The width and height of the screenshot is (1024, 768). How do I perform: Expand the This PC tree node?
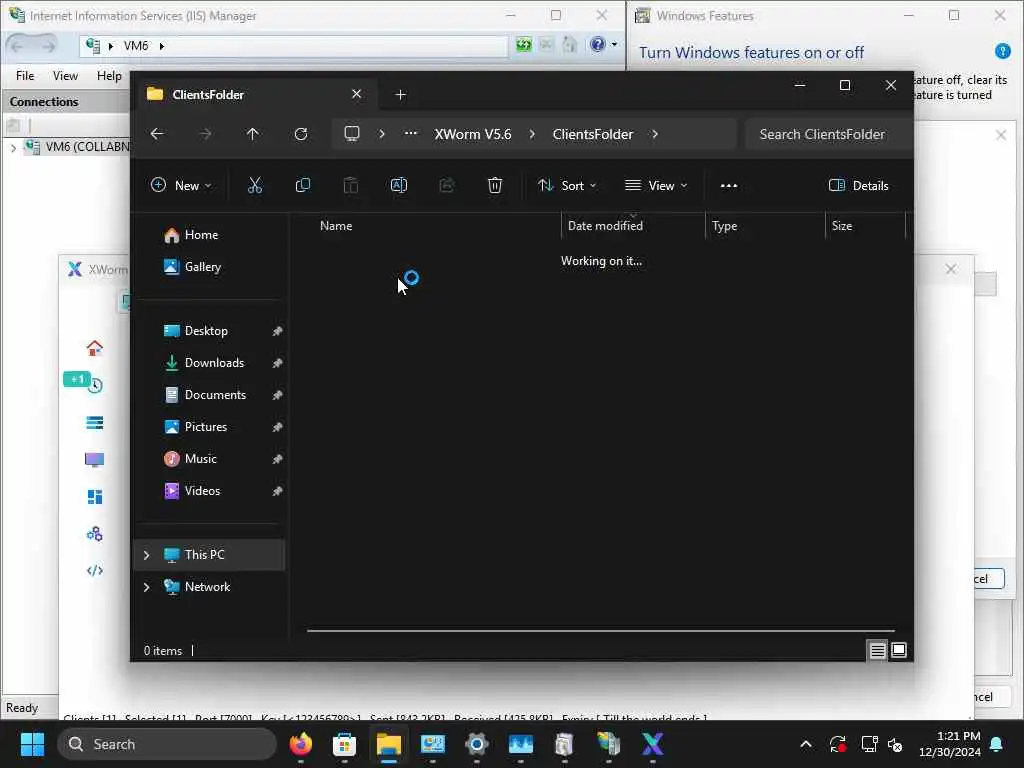tap(146, 555)
